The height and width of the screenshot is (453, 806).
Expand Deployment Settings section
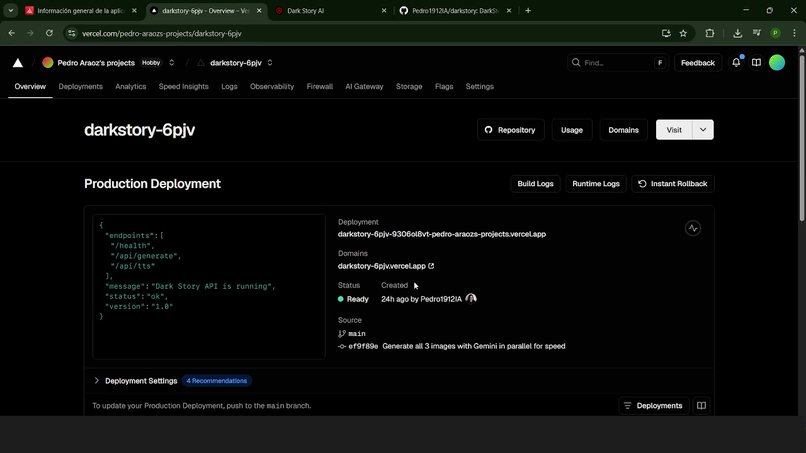click(x=96, y=380)
